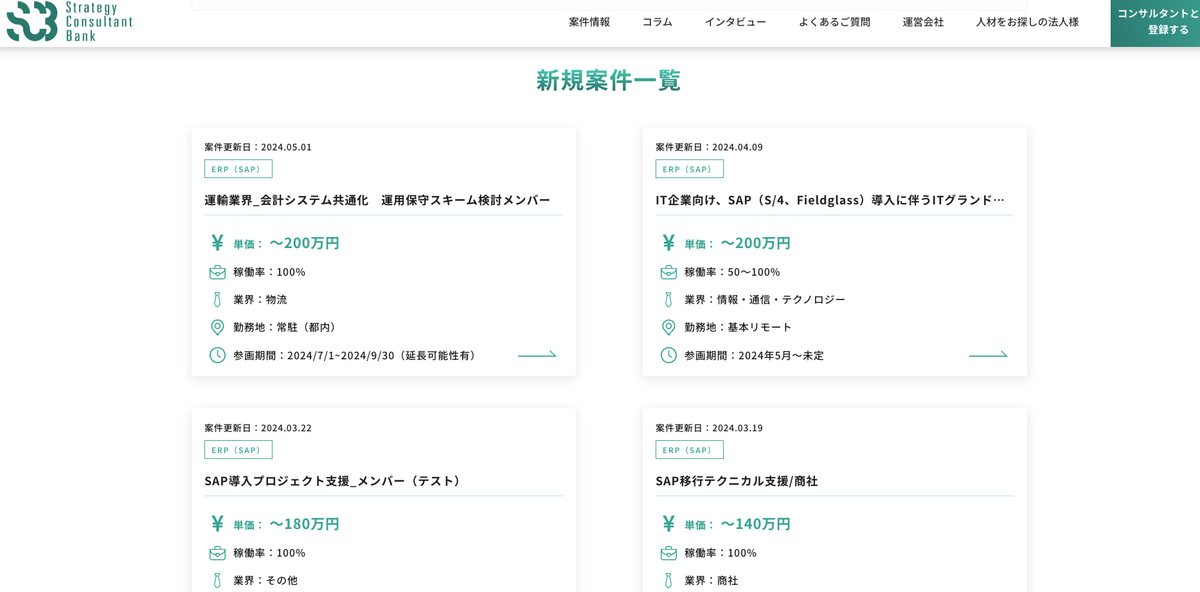Click 稼働率:50〜100% text
The image size is (1200, 592).
tap(732, 272)
